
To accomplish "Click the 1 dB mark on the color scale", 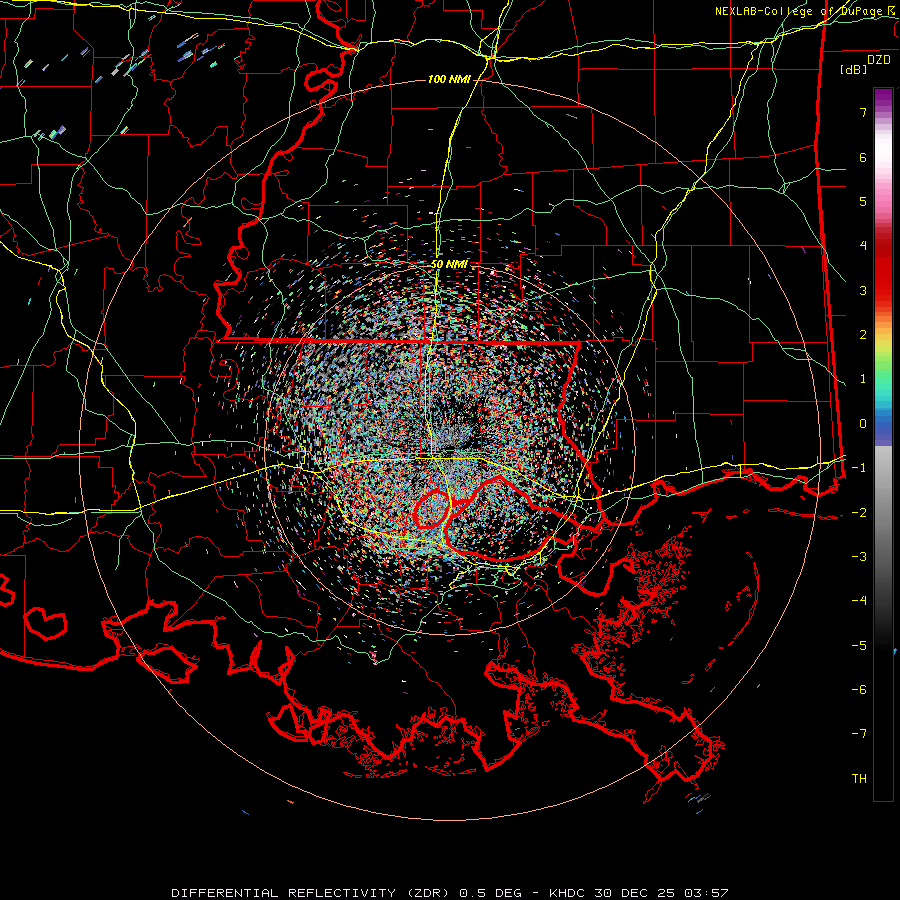I will pyautogui.click(x=863, y=379).
